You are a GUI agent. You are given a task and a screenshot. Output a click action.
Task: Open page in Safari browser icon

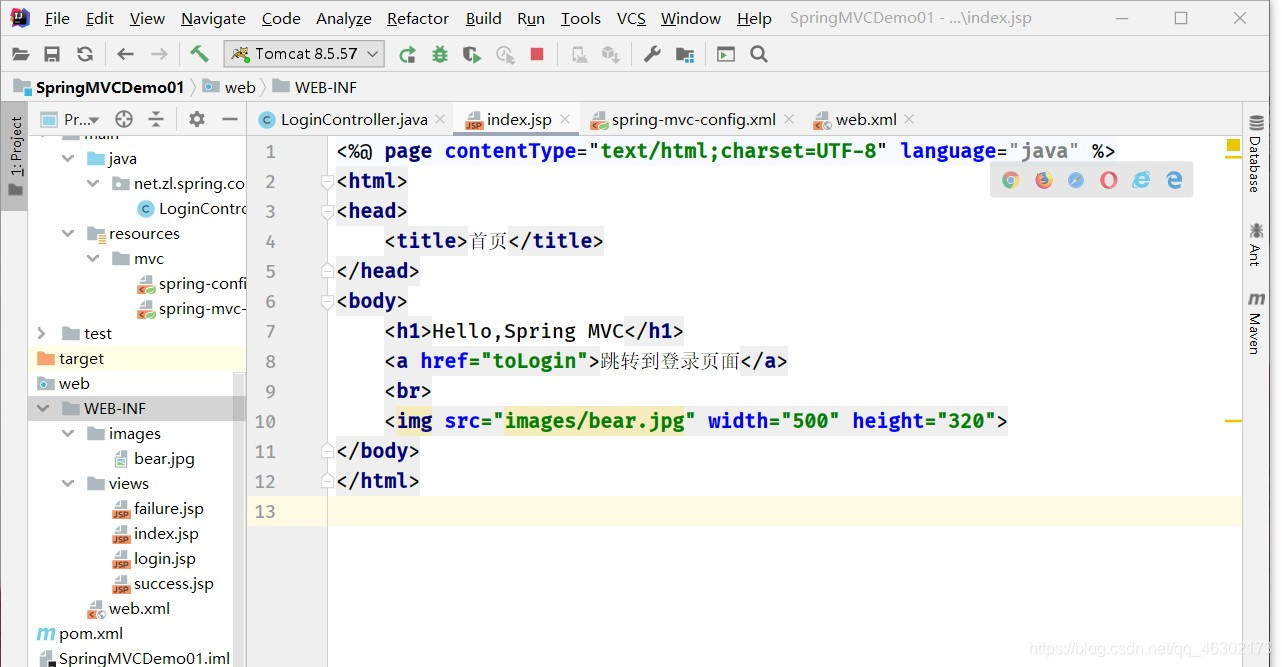tap(1076, 180)
